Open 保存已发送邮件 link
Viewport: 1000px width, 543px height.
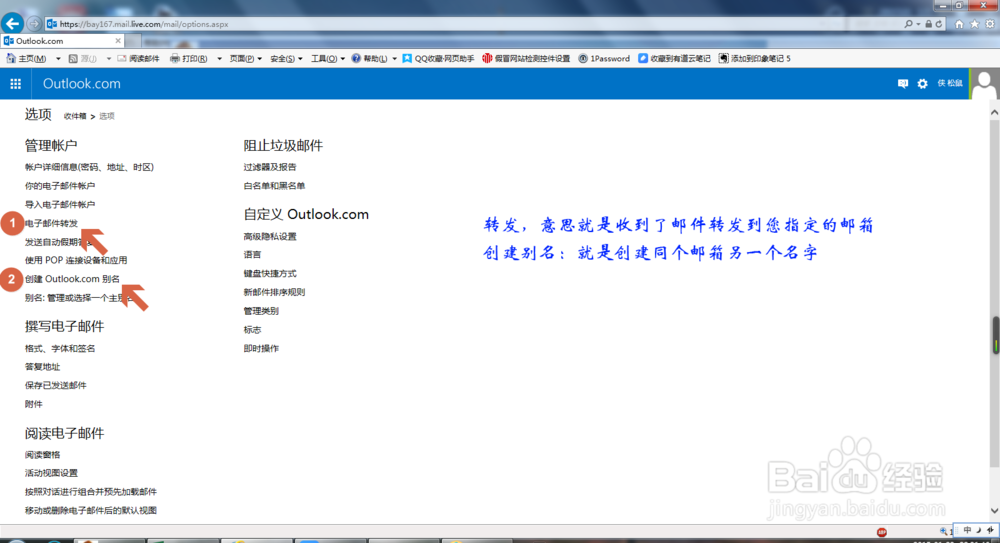[x=55, y=385]
